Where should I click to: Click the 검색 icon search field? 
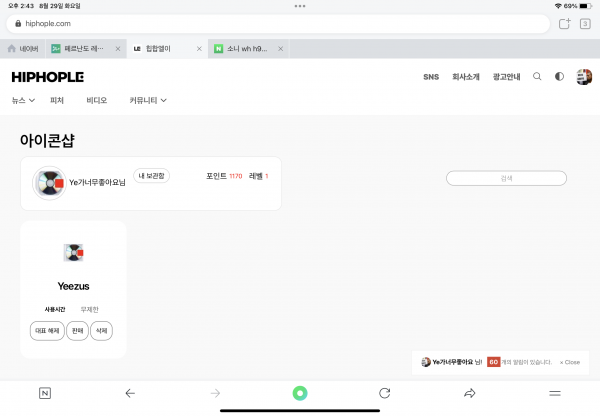point(506,178)
